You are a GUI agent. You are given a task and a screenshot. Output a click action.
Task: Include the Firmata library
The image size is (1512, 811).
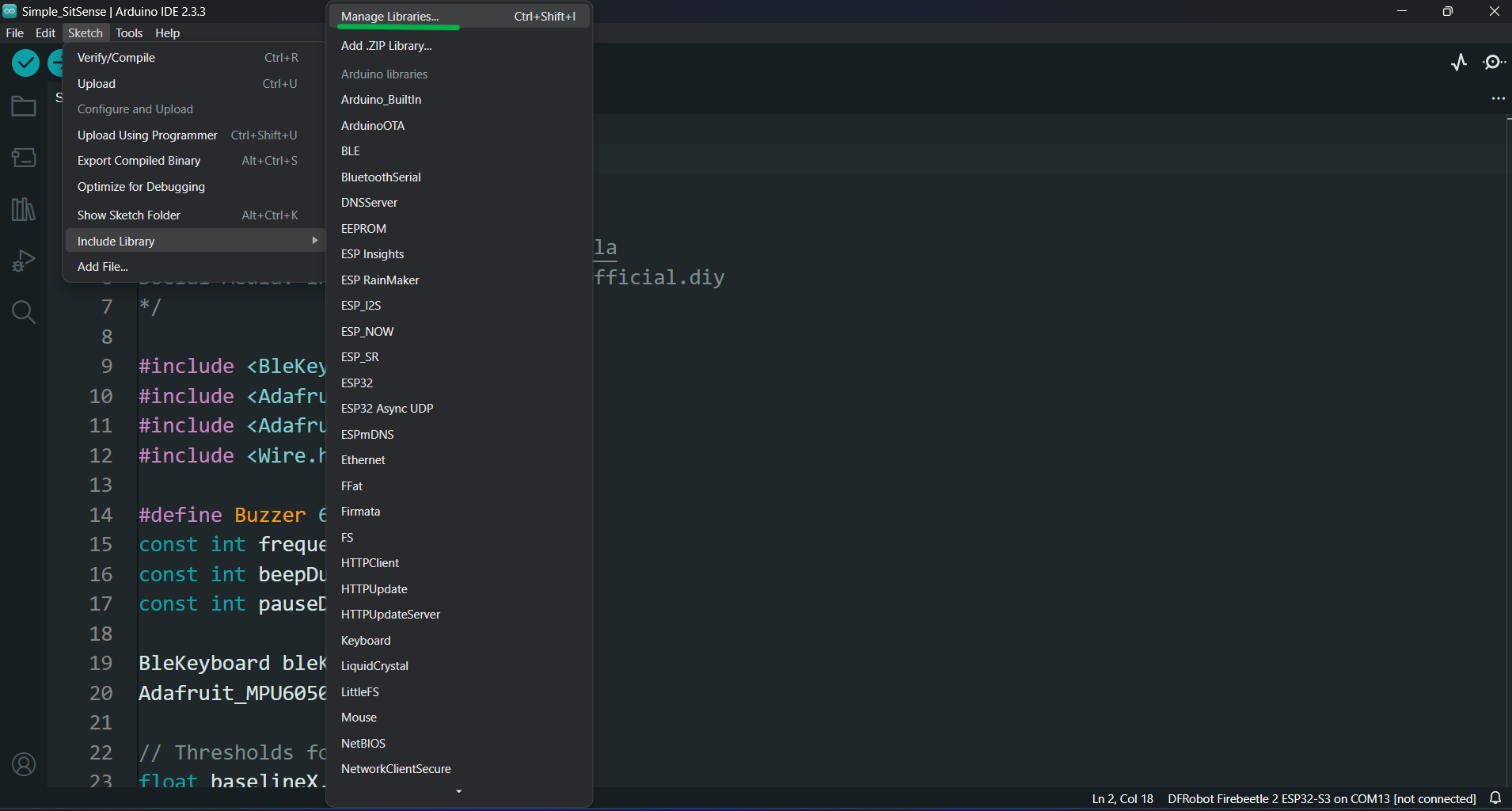click(459, 512)
